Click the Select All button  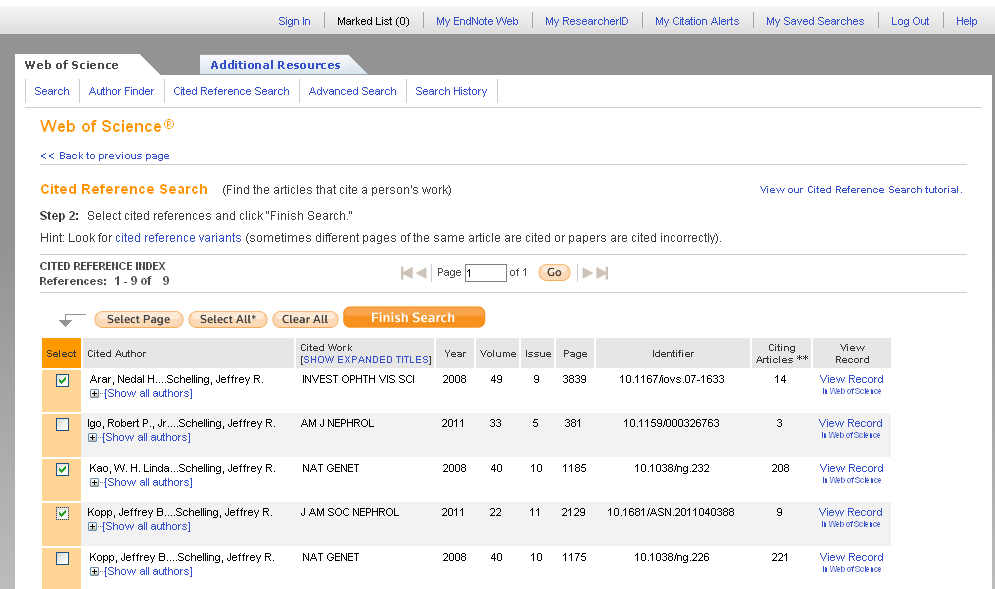(228, 319)
